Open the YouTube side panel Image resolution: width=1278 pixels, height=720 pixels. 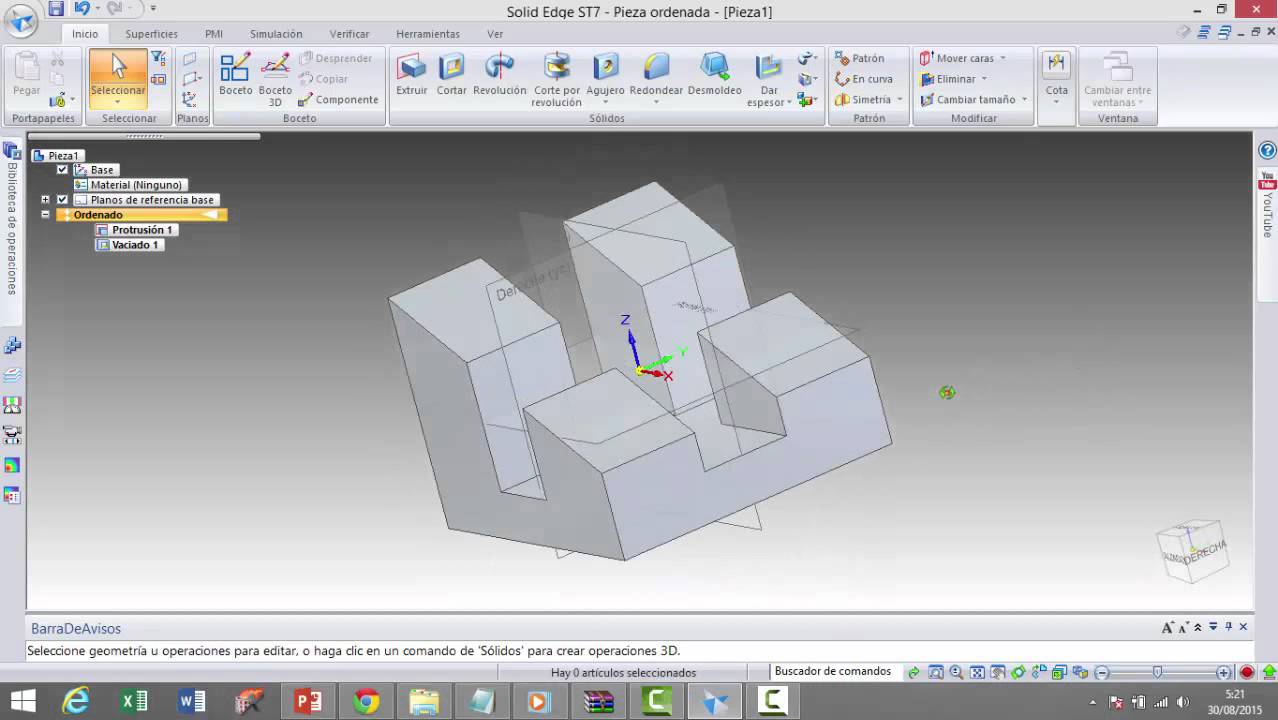[1267, 204]
